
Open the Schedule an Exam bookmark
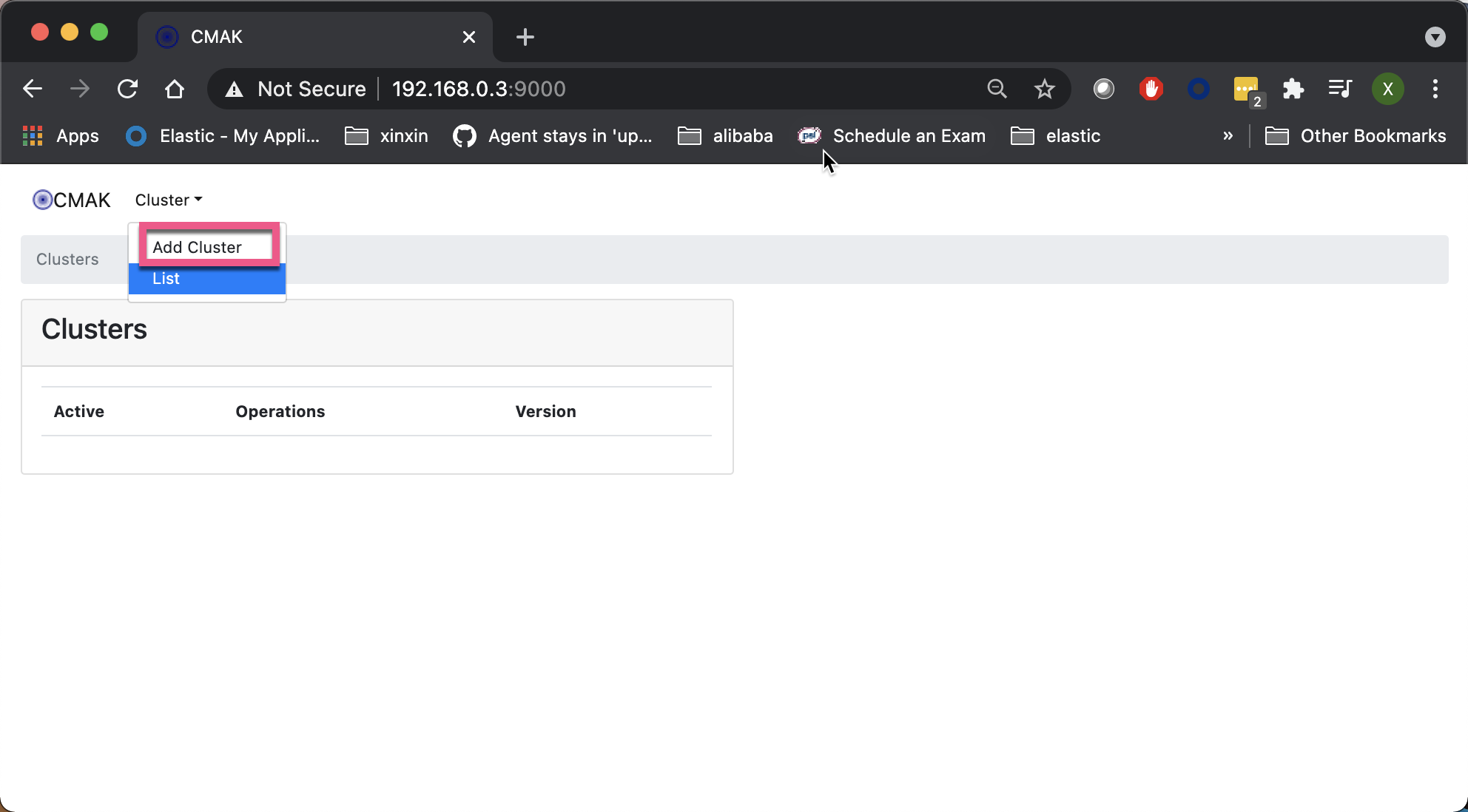coord(892,136)
